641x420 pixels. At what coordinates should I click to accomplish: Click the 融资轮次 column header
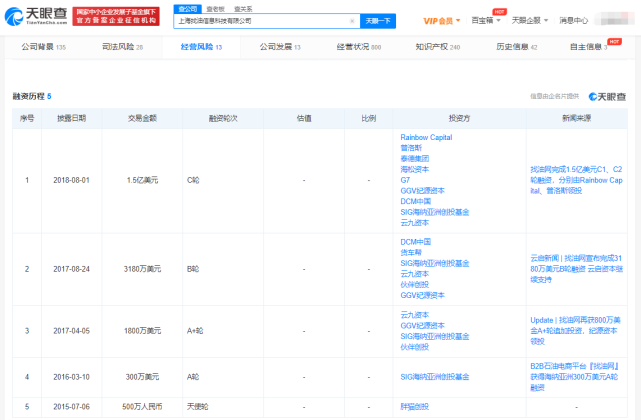point(223,118)
